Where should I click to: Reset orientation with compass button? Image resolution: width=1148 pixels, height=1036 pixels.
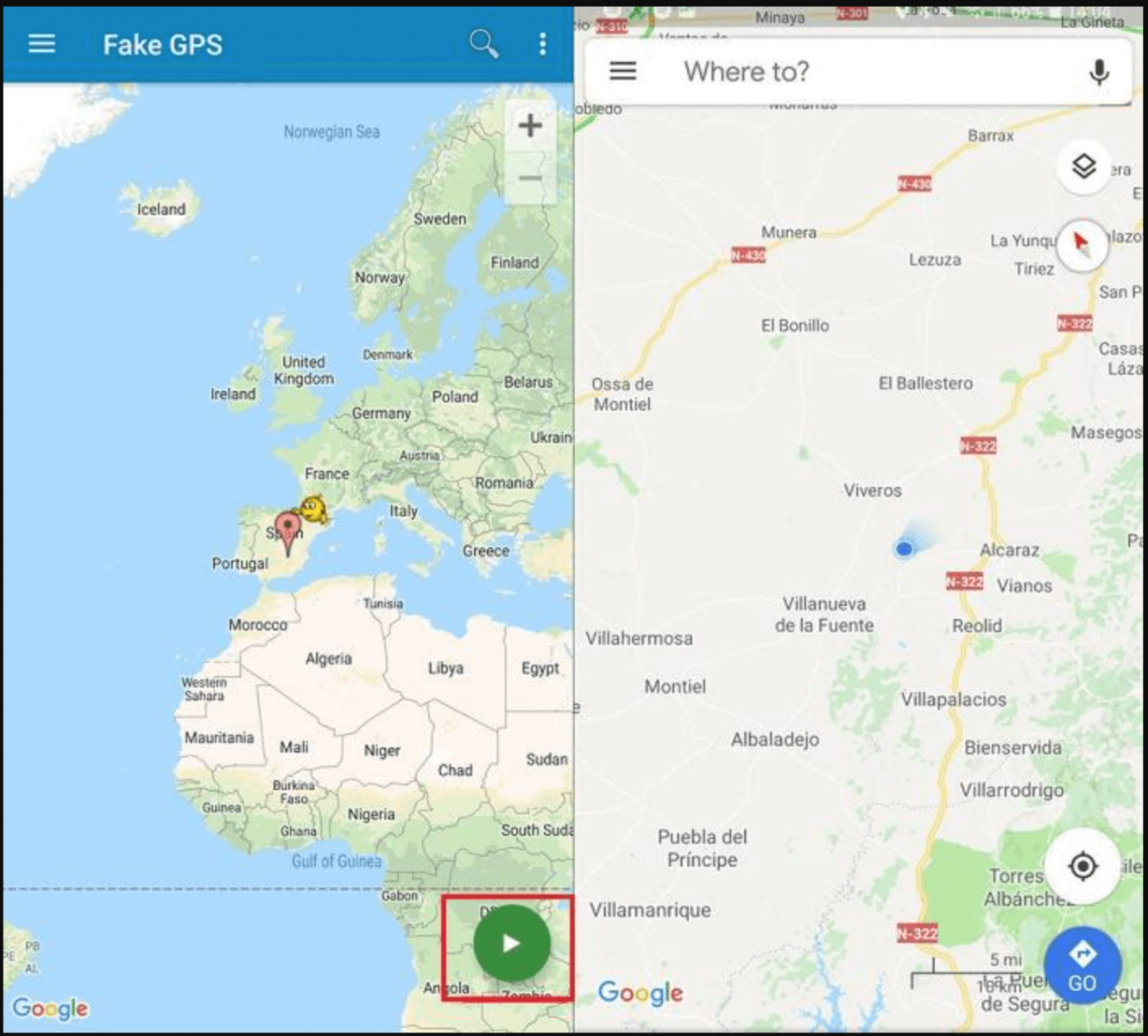(1082, 245)
